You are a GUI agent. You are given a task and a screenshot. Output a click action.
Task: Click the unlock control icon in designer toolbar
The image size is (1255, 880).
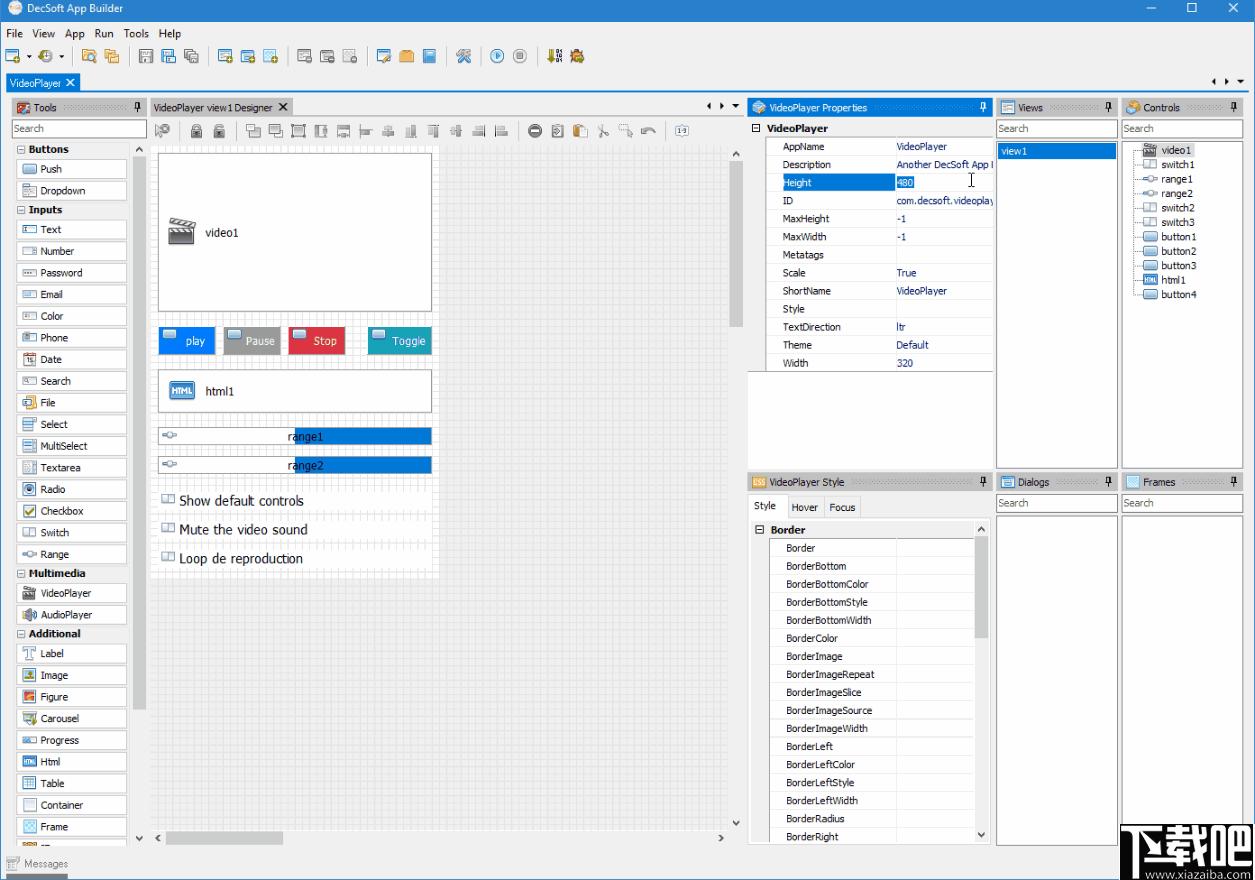[x=219, y=130]
